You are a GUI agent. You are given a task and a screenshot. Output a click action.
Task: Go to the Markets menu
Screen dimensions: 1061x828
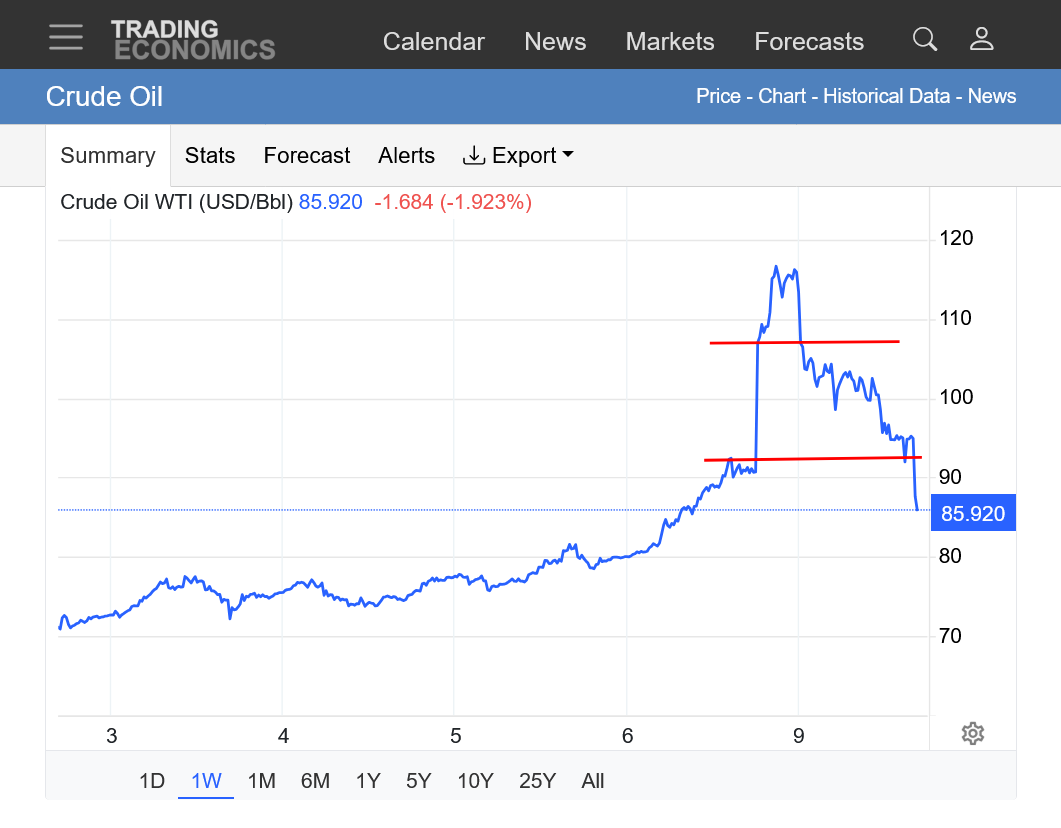pyautogui.click(x=670, y=42)
